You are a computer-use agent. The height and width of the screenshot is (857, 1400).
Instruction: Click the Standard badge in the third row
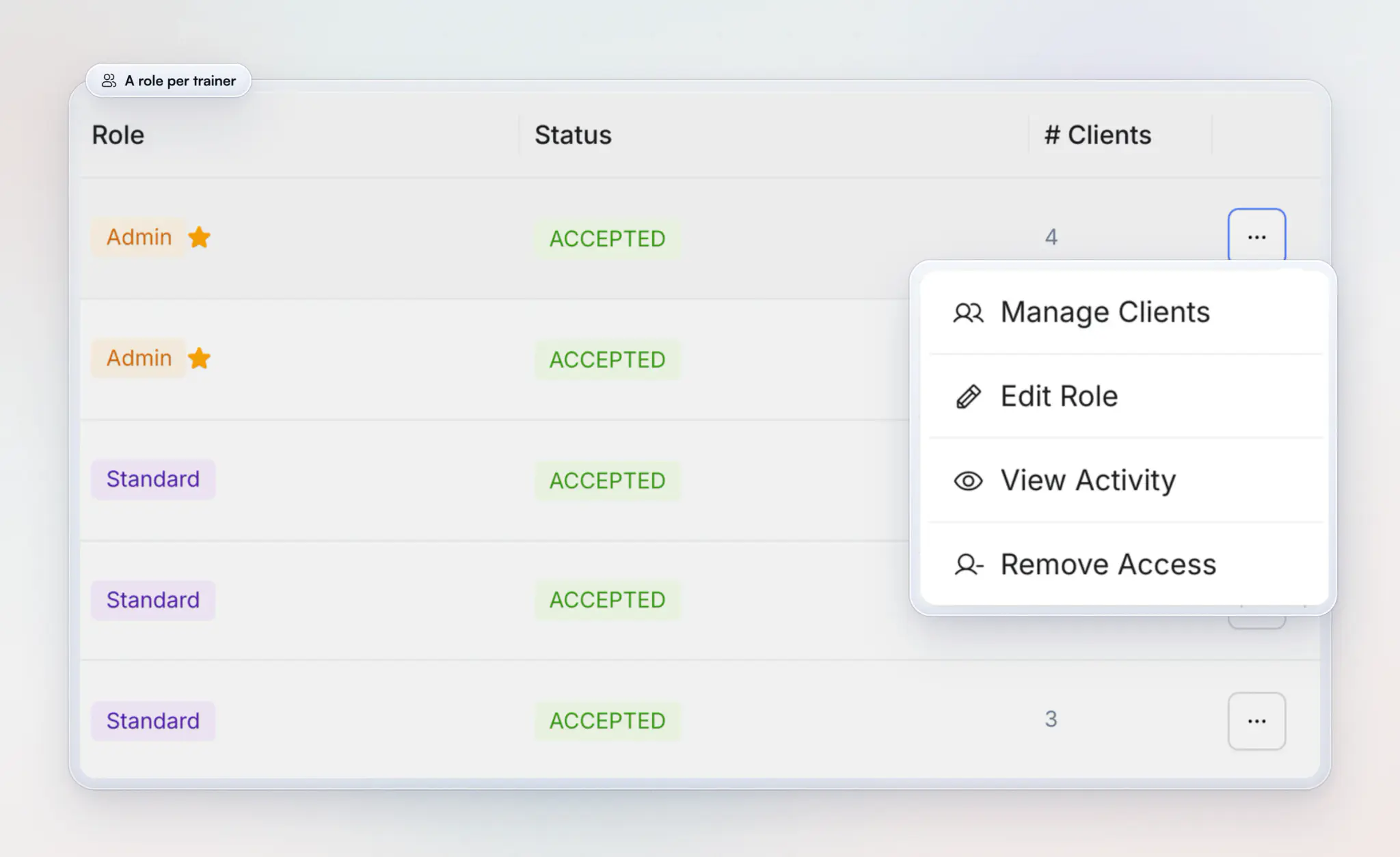tap(153, 479)
